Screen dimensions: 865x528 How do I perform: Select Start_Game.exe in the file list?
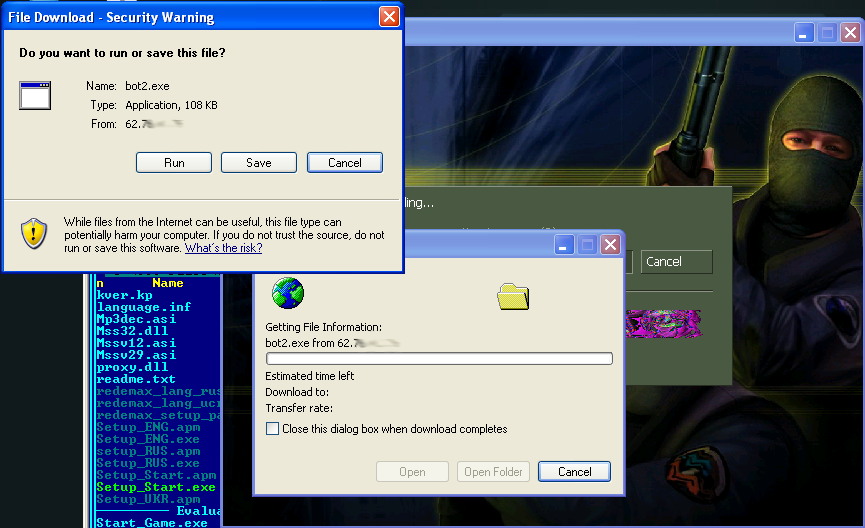pyautogui.click(x=152, y=522)
